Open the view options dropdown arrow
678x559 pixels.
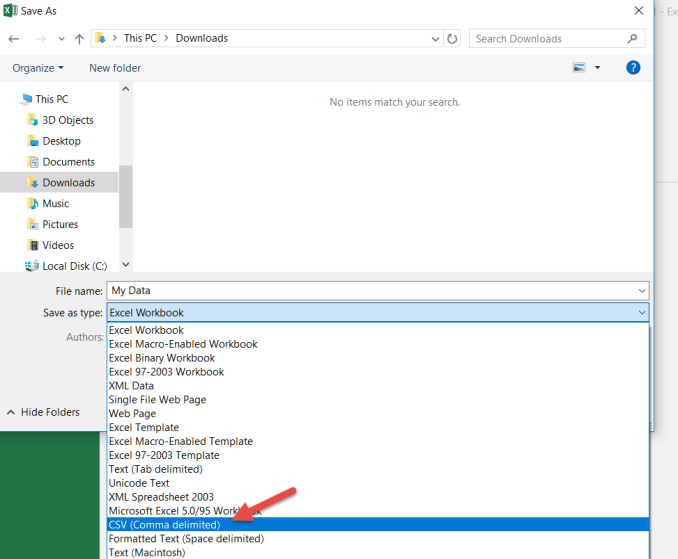597,67
